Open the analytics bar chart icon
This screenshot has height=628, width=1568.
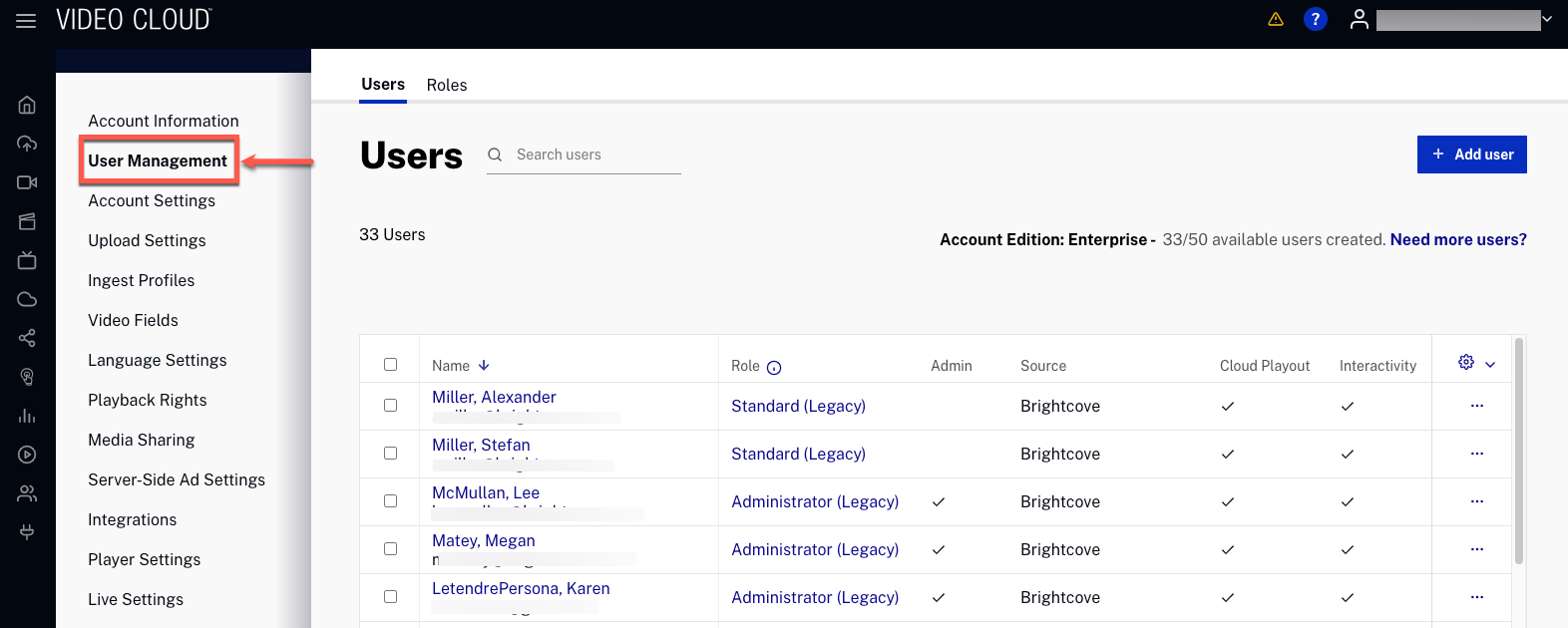coord(27,416)
